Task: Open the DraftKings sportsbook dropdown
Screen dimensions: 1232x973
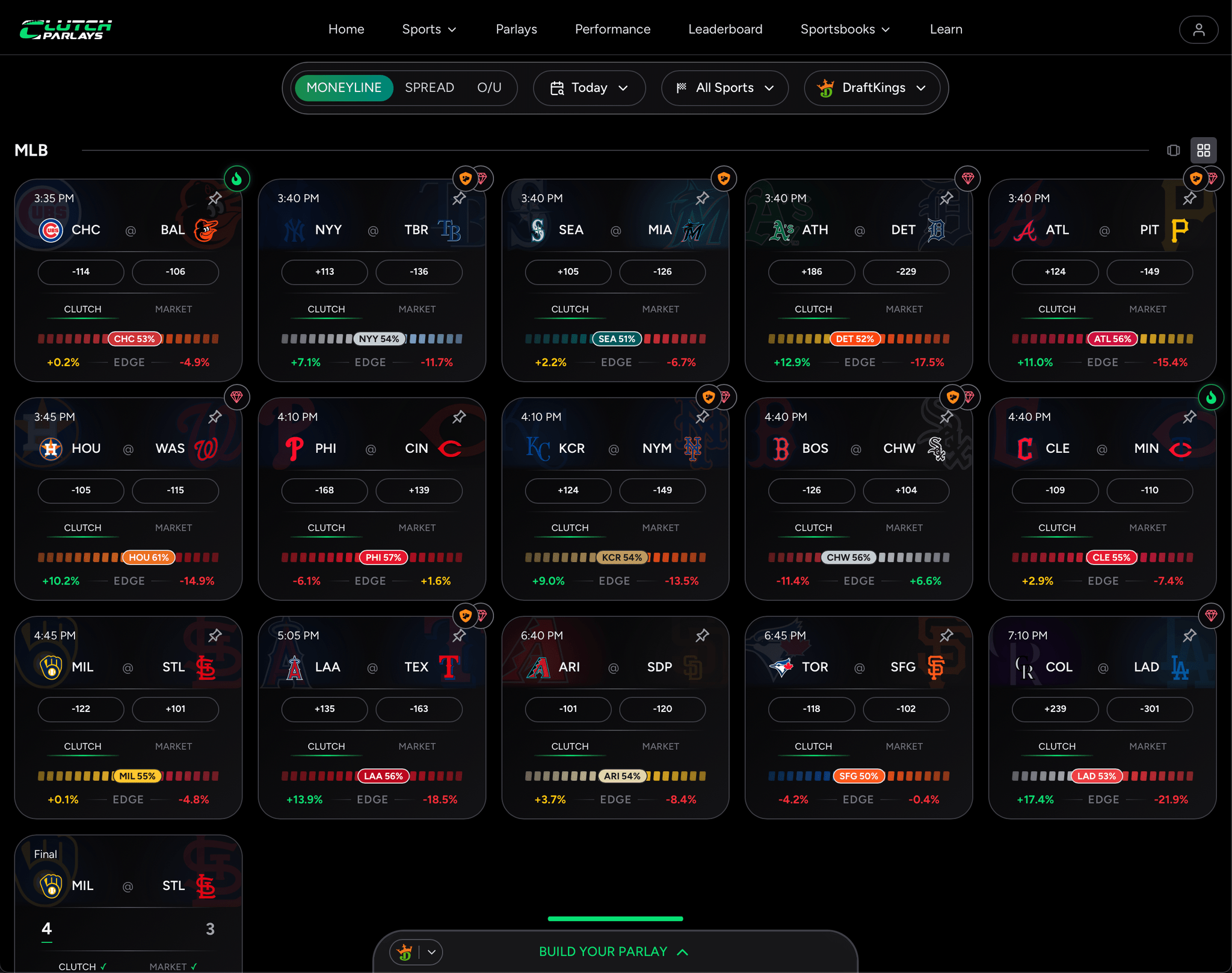Action: [872, 88]
